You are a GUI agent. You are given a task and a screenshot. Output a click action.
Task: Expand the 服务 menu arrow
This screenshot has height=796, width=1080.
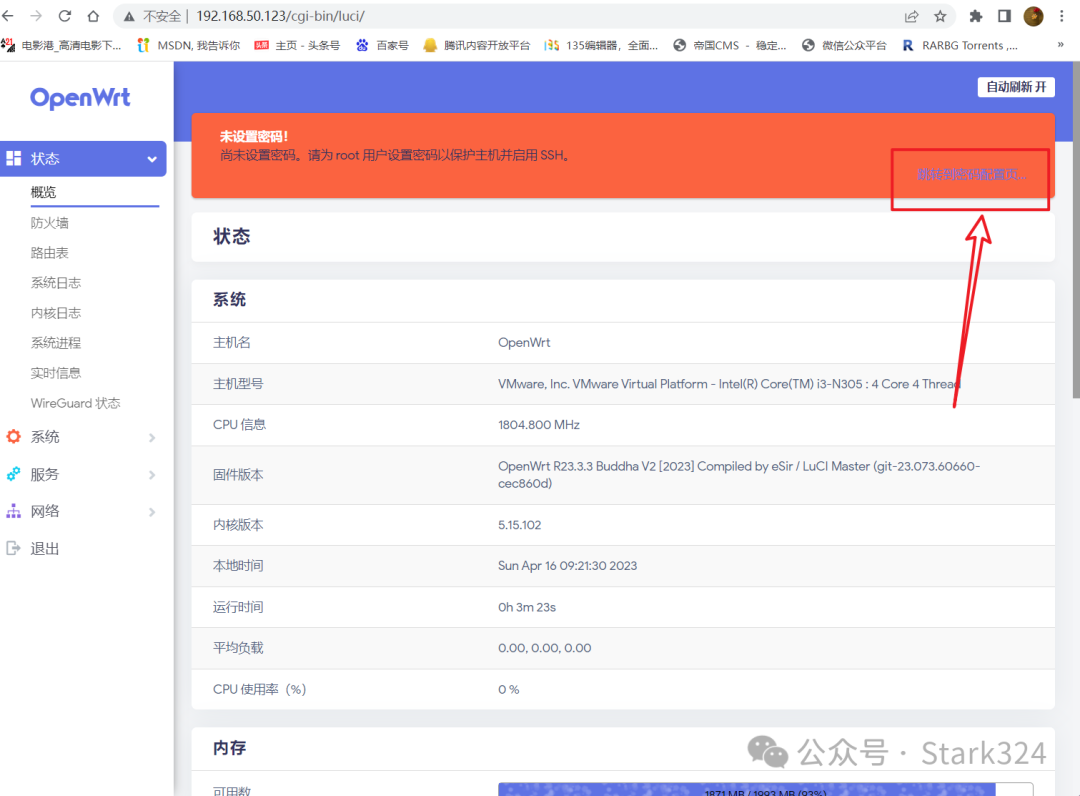pyautogui.click(x=152, y=474)
